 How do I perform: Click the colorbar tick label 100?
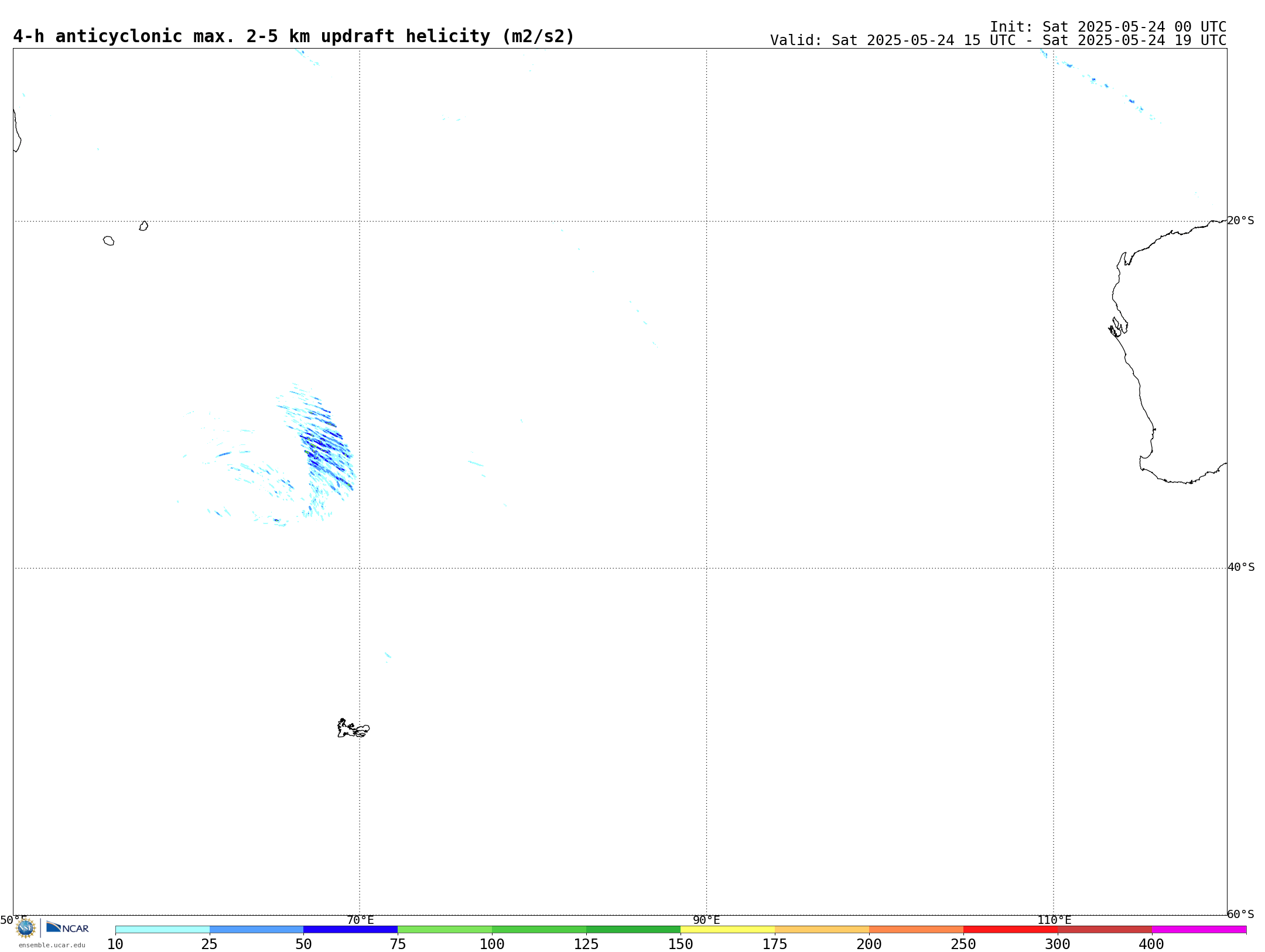tap(492, 944)
